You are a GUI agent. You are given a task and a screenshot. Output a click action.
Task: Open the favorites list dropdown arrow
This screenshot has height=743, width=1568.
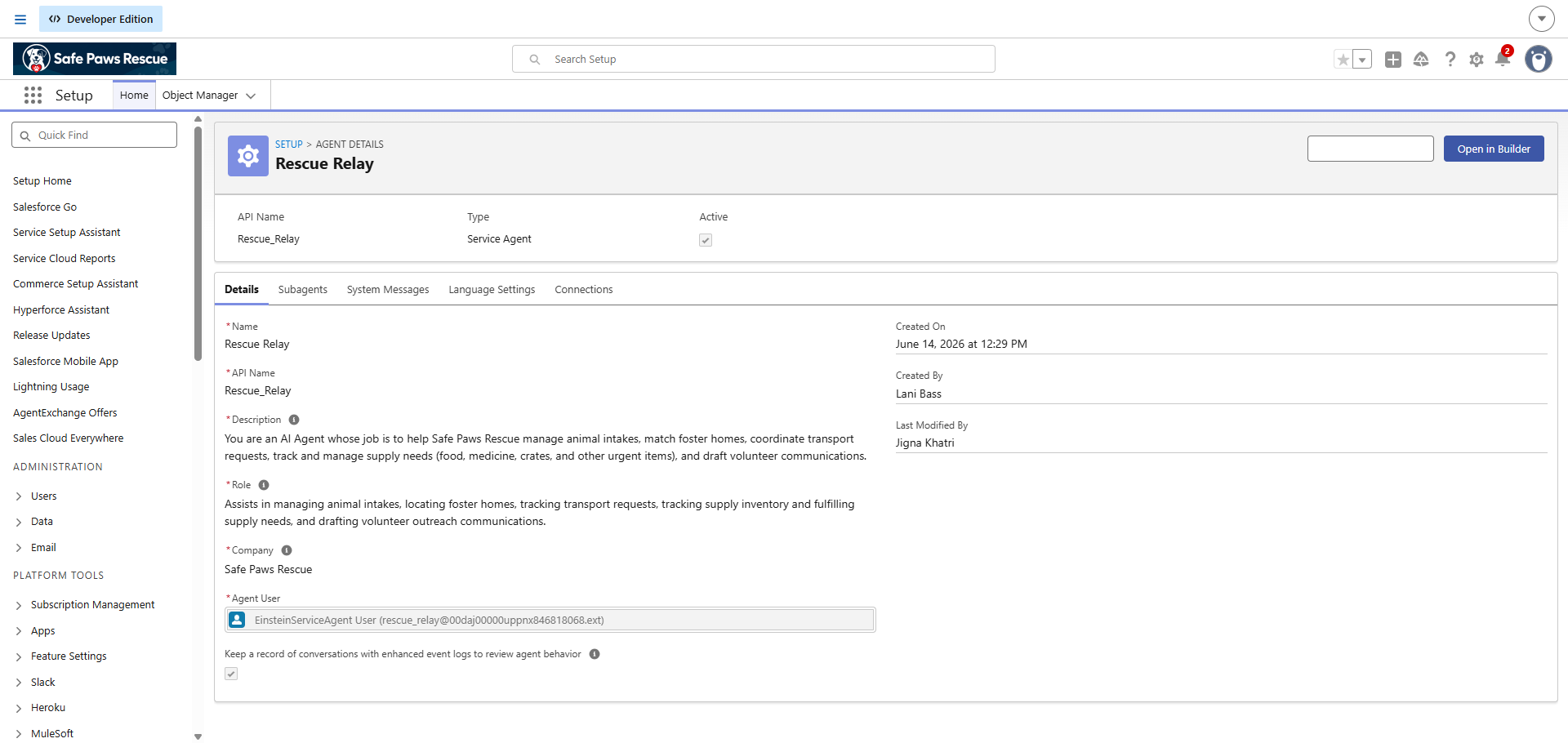coord(1362,60)
